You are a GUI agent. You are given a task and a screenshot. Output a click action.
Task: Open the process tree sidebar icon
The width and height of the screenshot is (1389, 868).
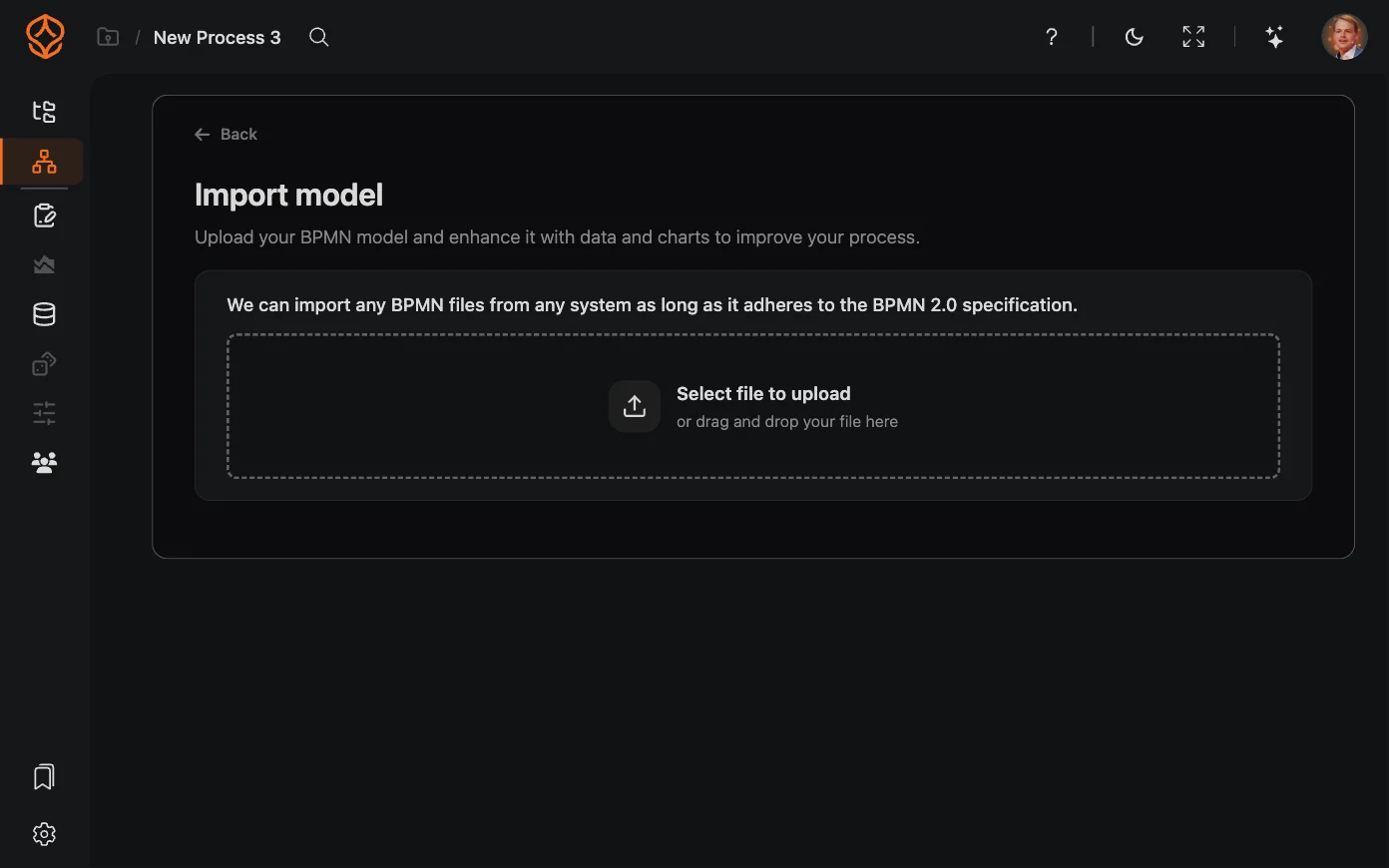click(x=44, y=112)
